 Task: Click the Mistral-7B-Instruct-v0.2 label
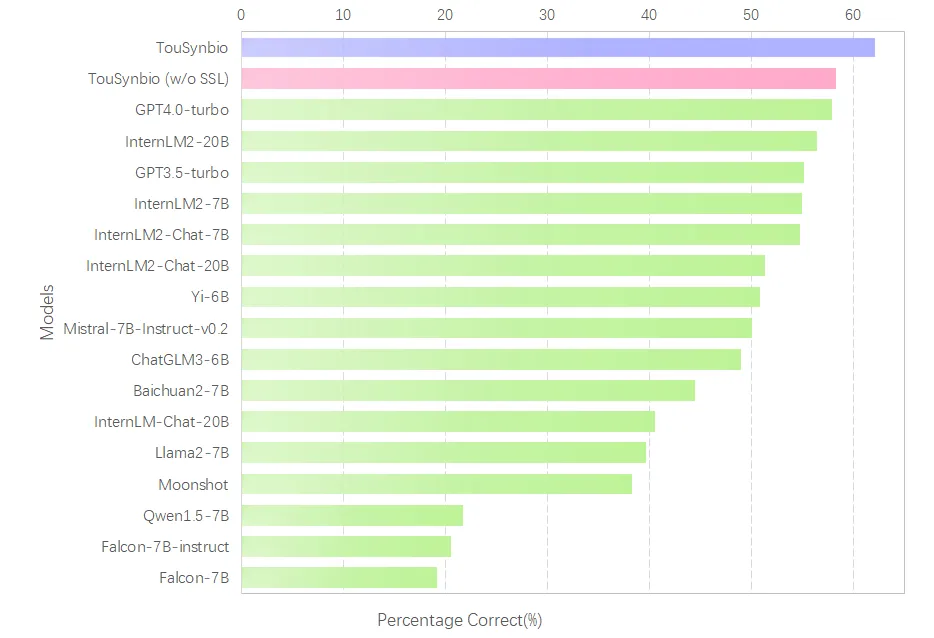[146, 328]
